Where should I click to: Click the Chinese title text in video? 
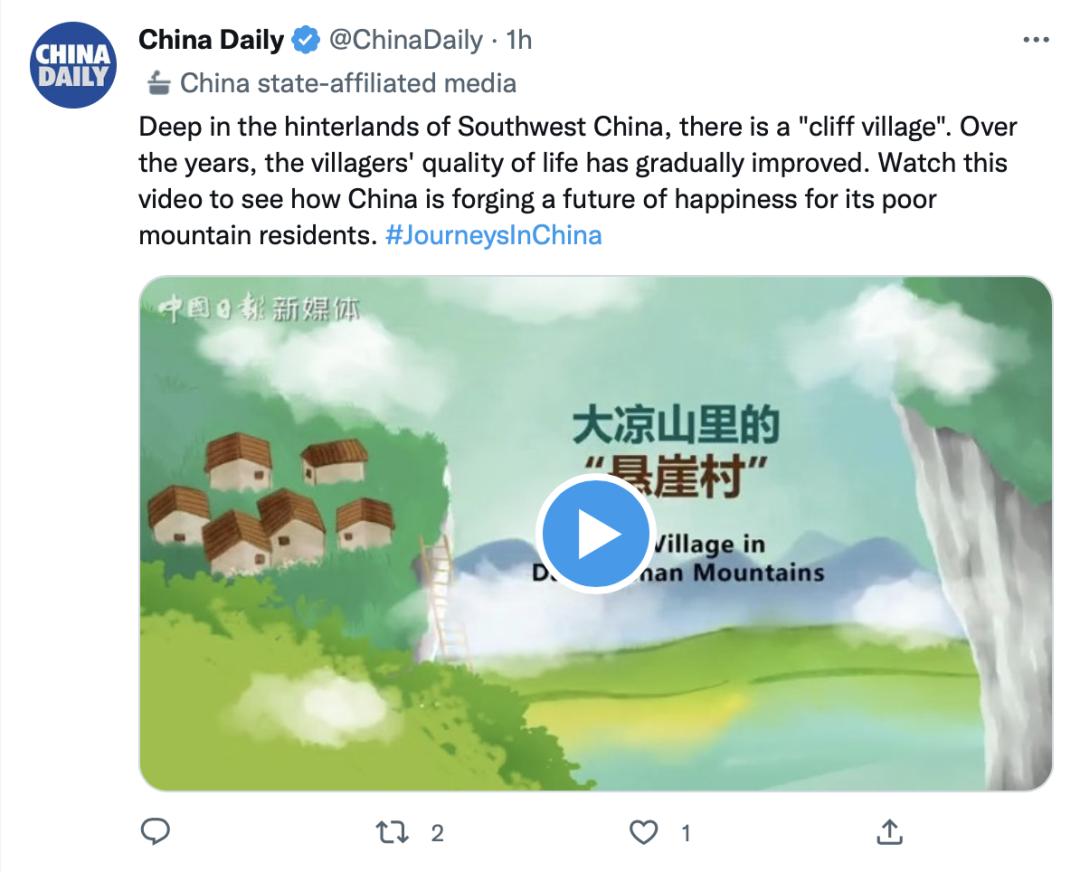click(x=676, y=451)
